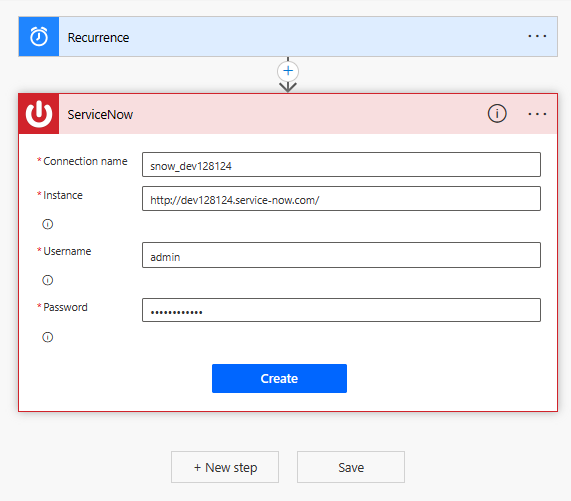Save the logic app flow
571x501 pixels.
pos(351,467)
